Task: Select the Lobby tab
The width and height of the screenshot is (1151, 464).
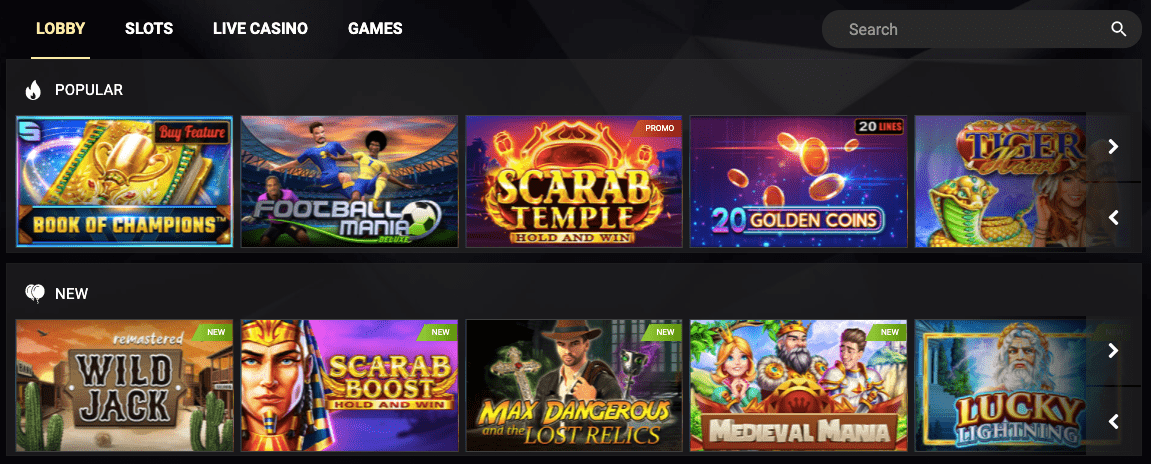Action: tap(60, 29)
